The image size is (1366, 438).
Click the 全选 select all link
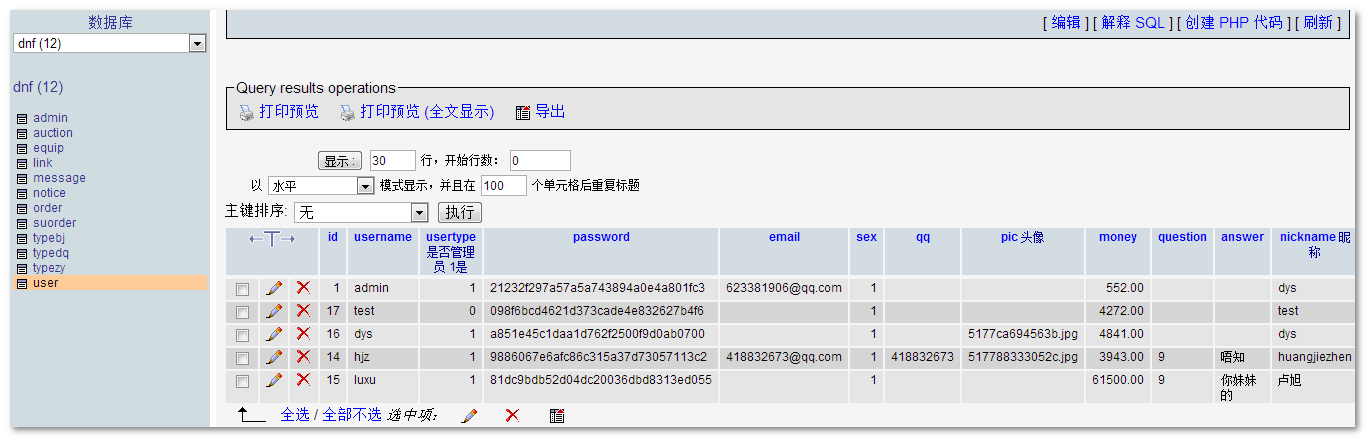(295, 415)
